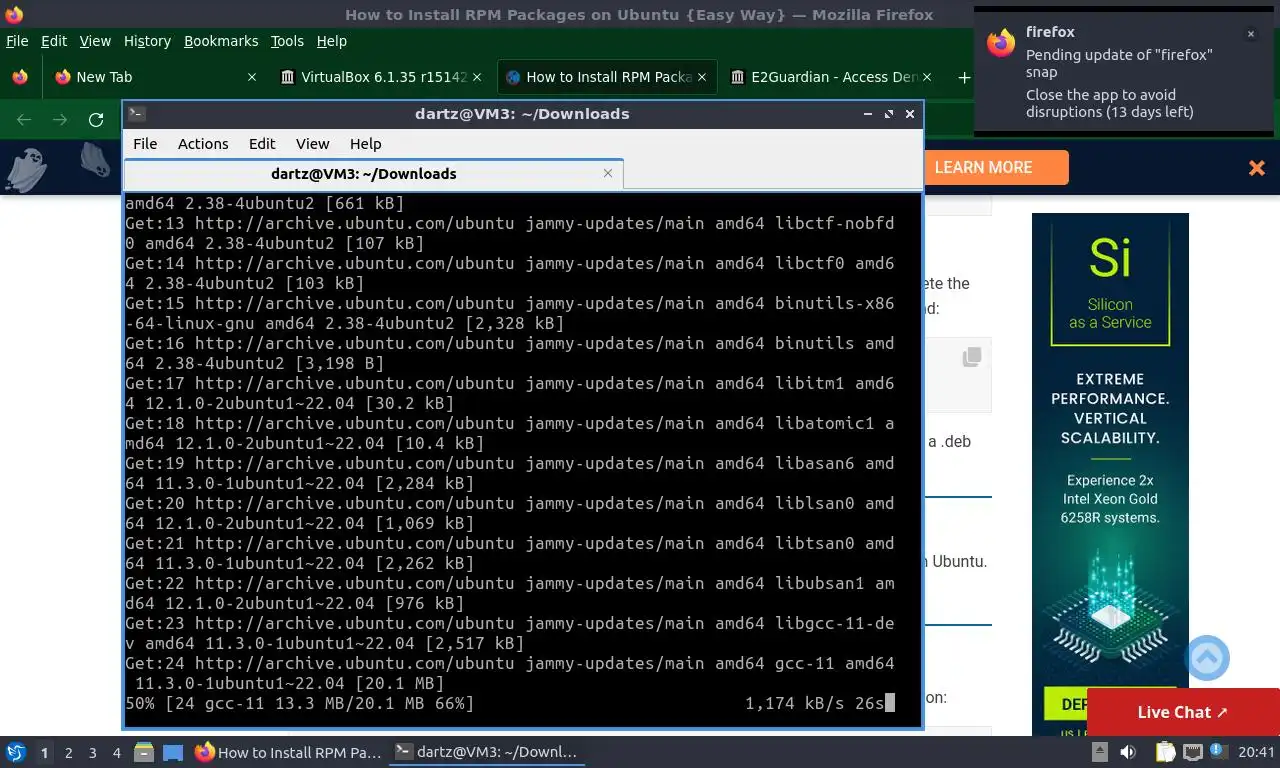Viewport: 1280px width, 768px height.
Task: Switch to E2Guardian Access Denied tab
Action: click(x=832, y=77)
